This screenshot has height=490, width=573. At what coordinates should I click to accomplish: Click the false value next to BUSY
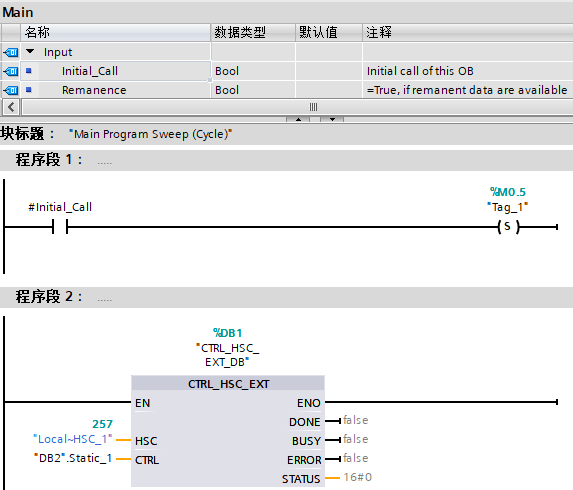[x=356, y=439]
